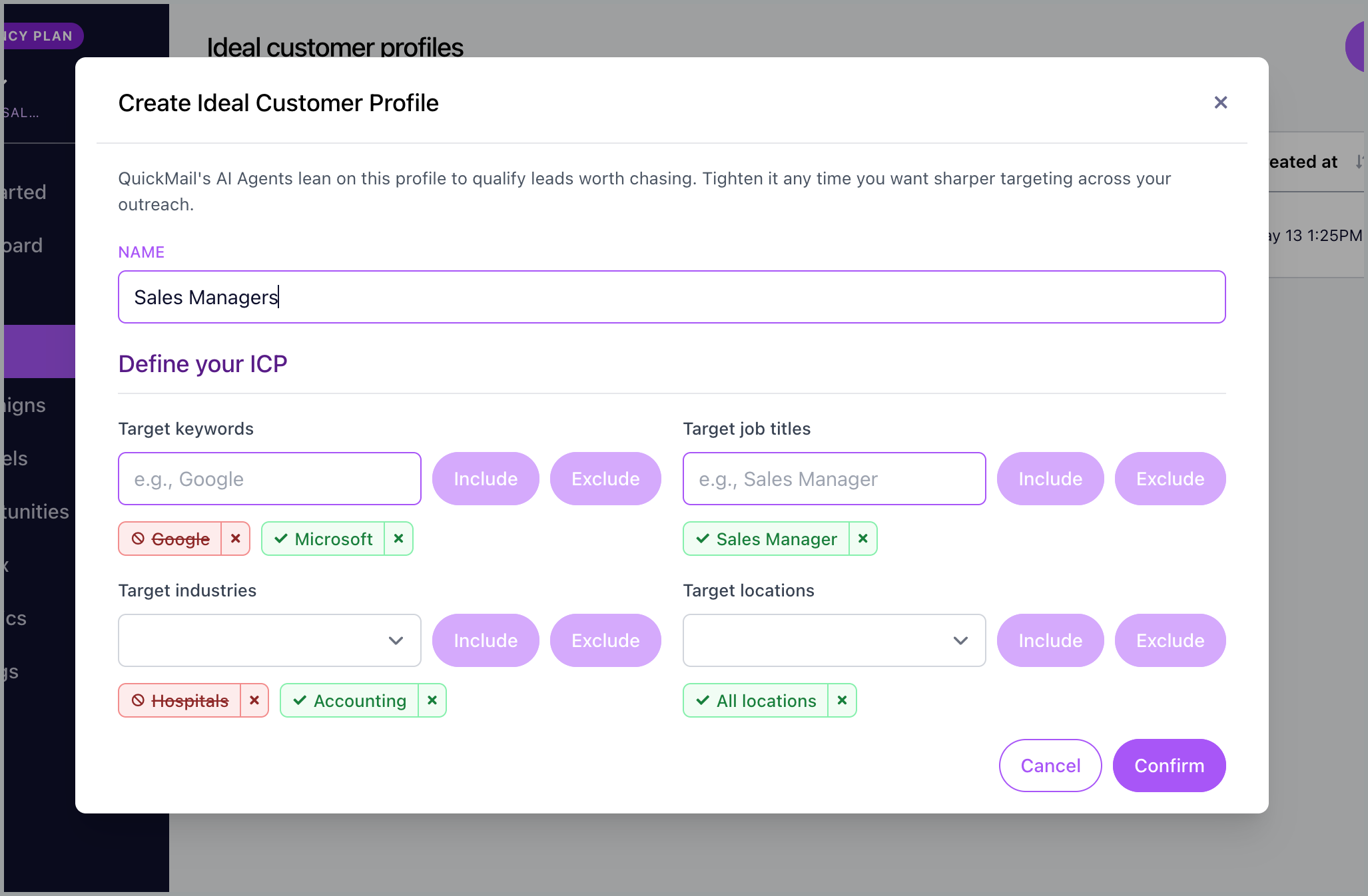The height and width of the screenshot is (896, 1368).
Task: Exclude the typed target job title
Action: click(1170, 479)
